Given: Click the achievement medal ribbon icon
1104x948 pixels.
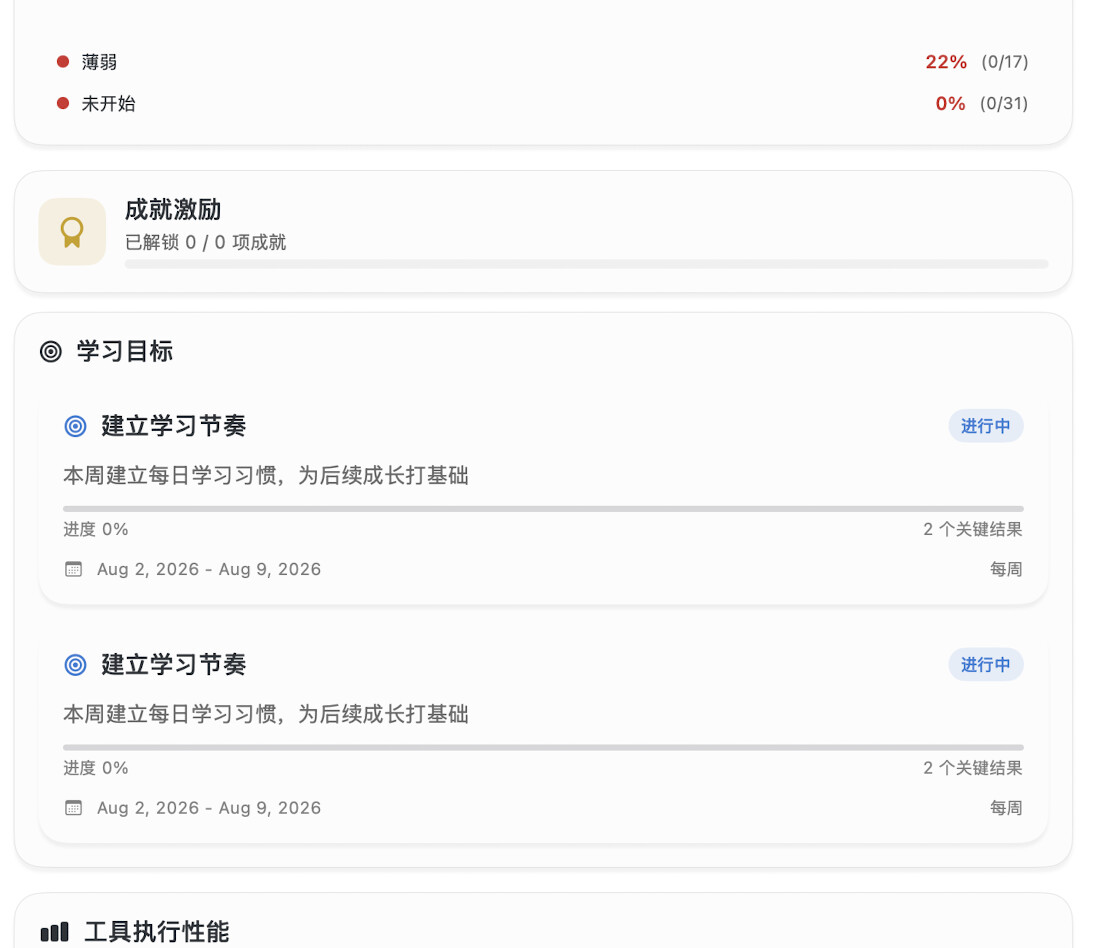Looking at the screenshot, I should click(72, 232).
